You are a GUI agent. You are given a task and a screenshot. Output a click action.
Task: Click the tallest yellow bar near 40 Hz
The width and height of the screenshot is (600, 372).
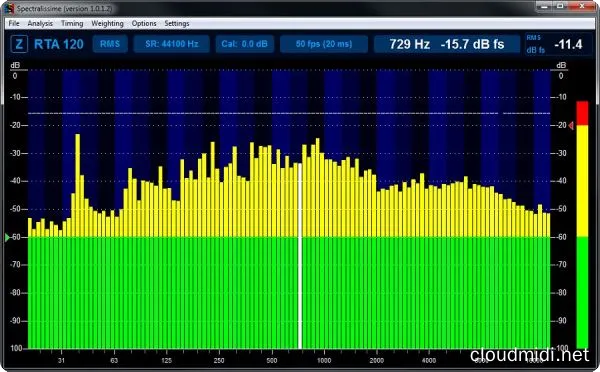point(78,185)
